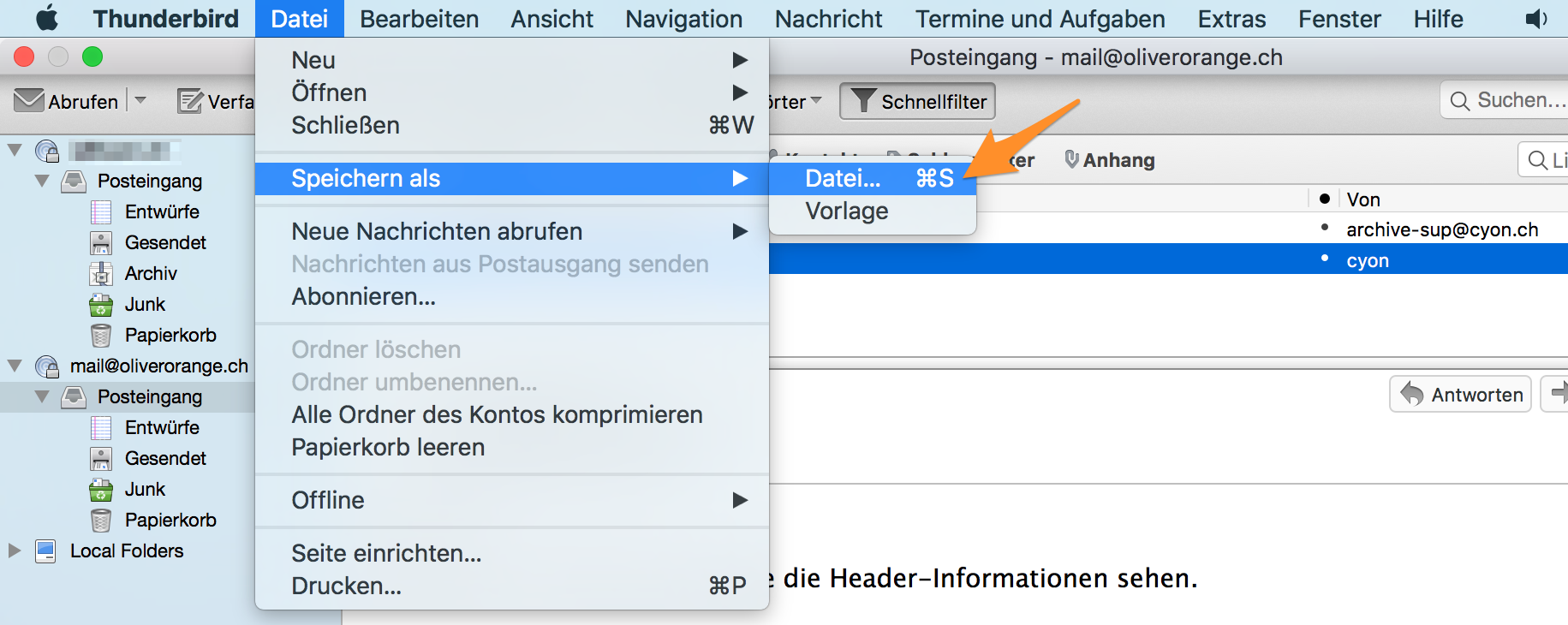Image resolution: width=1568 pixels, height=625 pixels.
Task: Click the Schnellfilter funnel icon
Action: [863, 101]
